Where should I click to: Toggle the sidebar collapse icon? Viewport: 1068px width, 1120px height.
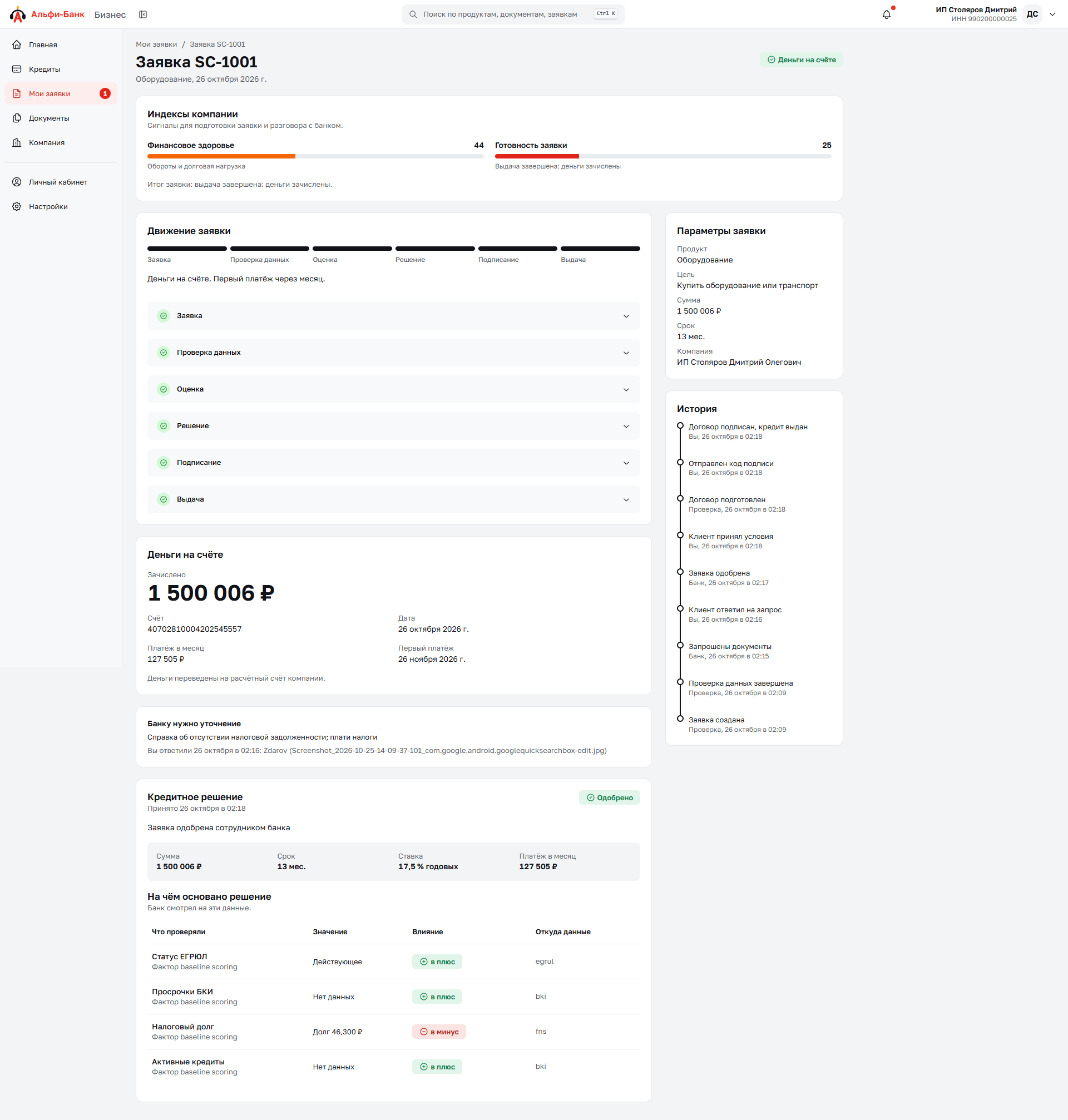[x=143, y=14]
